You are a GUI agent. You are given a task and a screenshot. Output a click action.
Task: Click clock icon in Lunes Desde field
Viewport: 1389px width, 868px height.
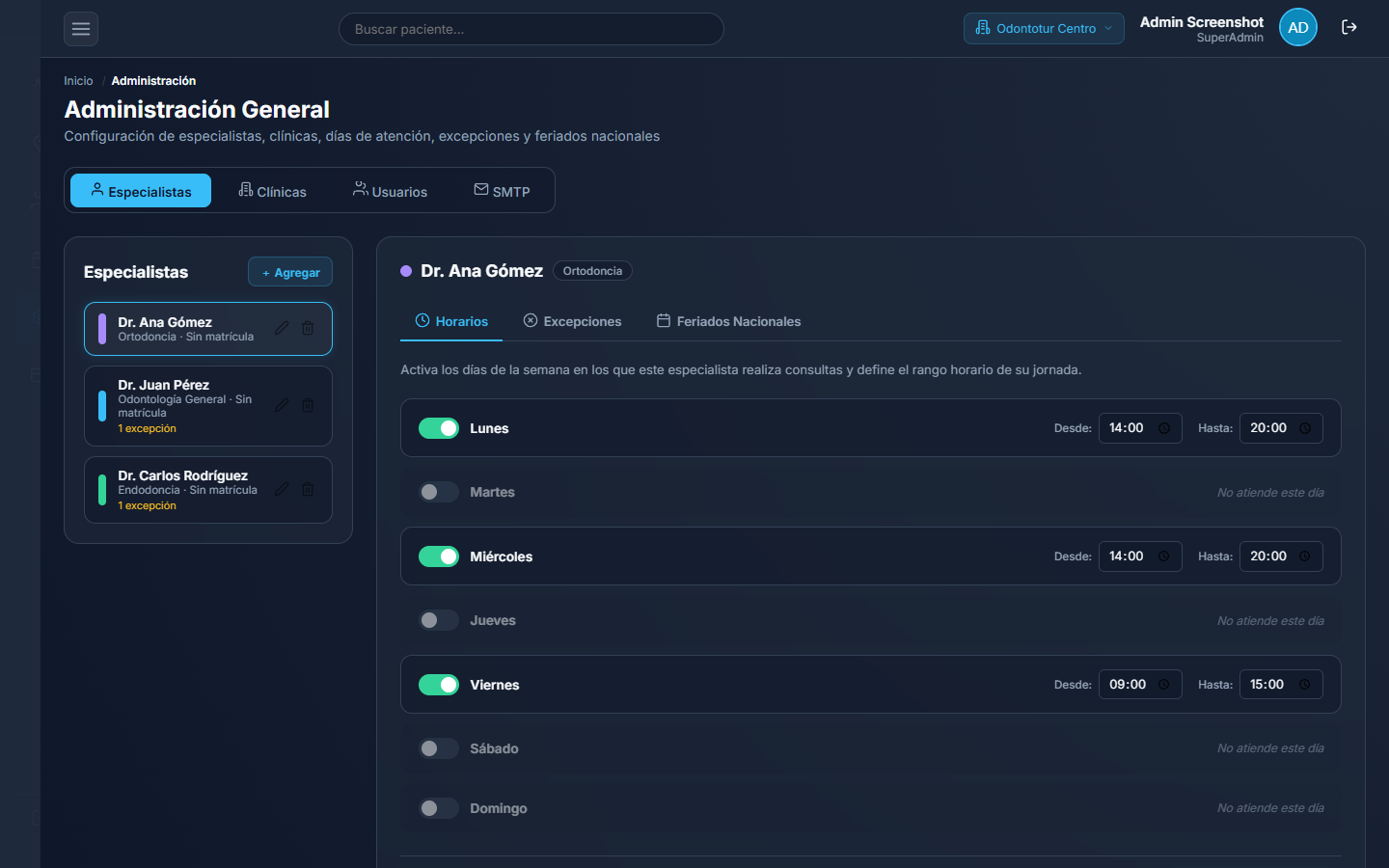(1164, 428)
